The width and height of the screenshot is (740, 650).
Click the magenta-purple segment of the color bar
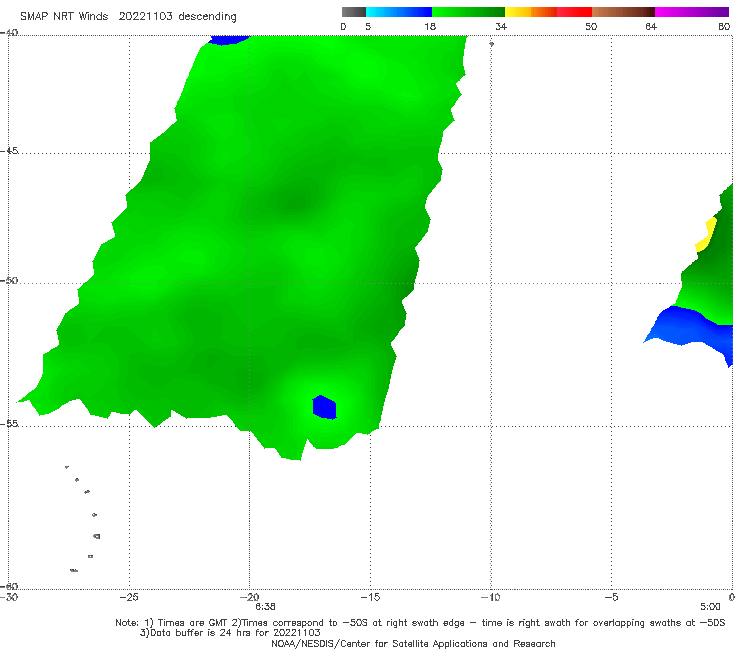point(692,12)
